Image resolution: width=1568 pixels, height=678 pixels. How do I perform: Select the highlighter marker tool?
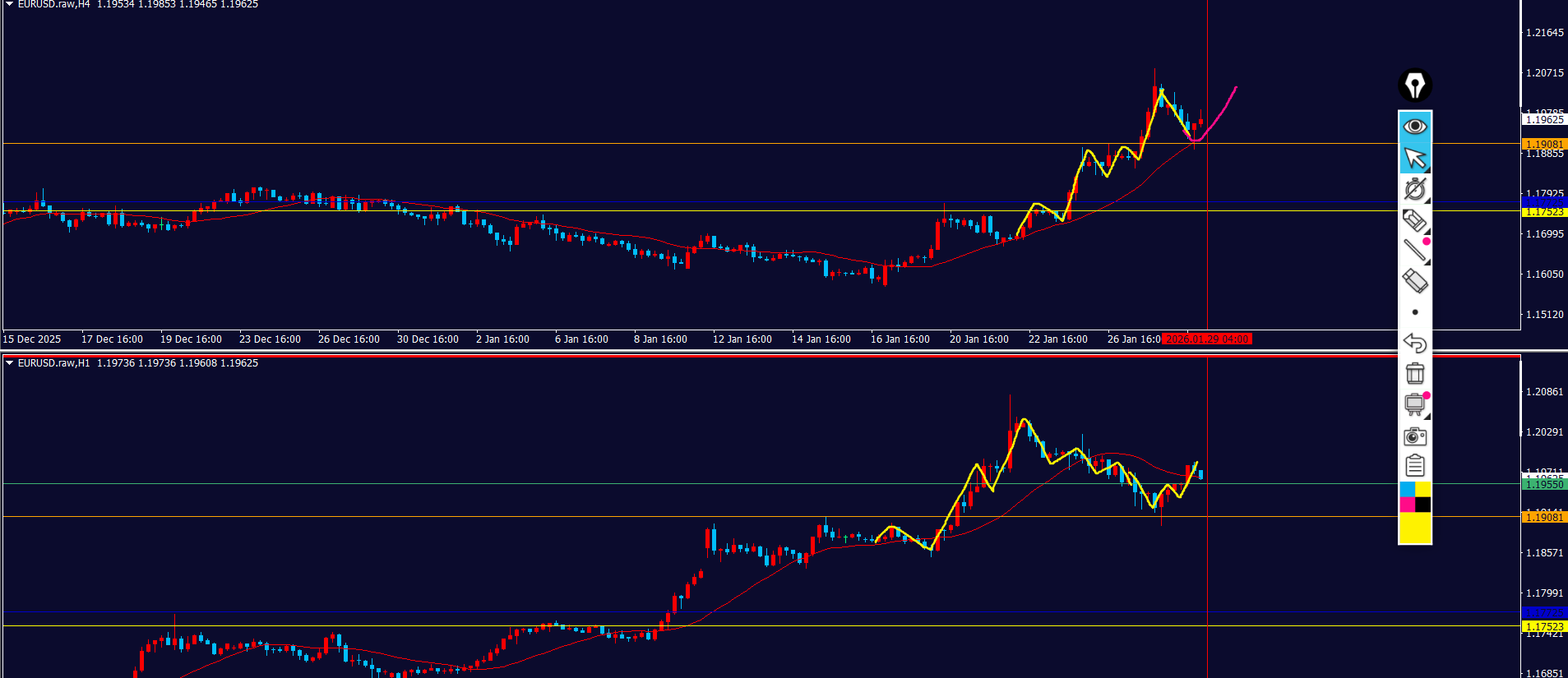tap(1414, 220)
